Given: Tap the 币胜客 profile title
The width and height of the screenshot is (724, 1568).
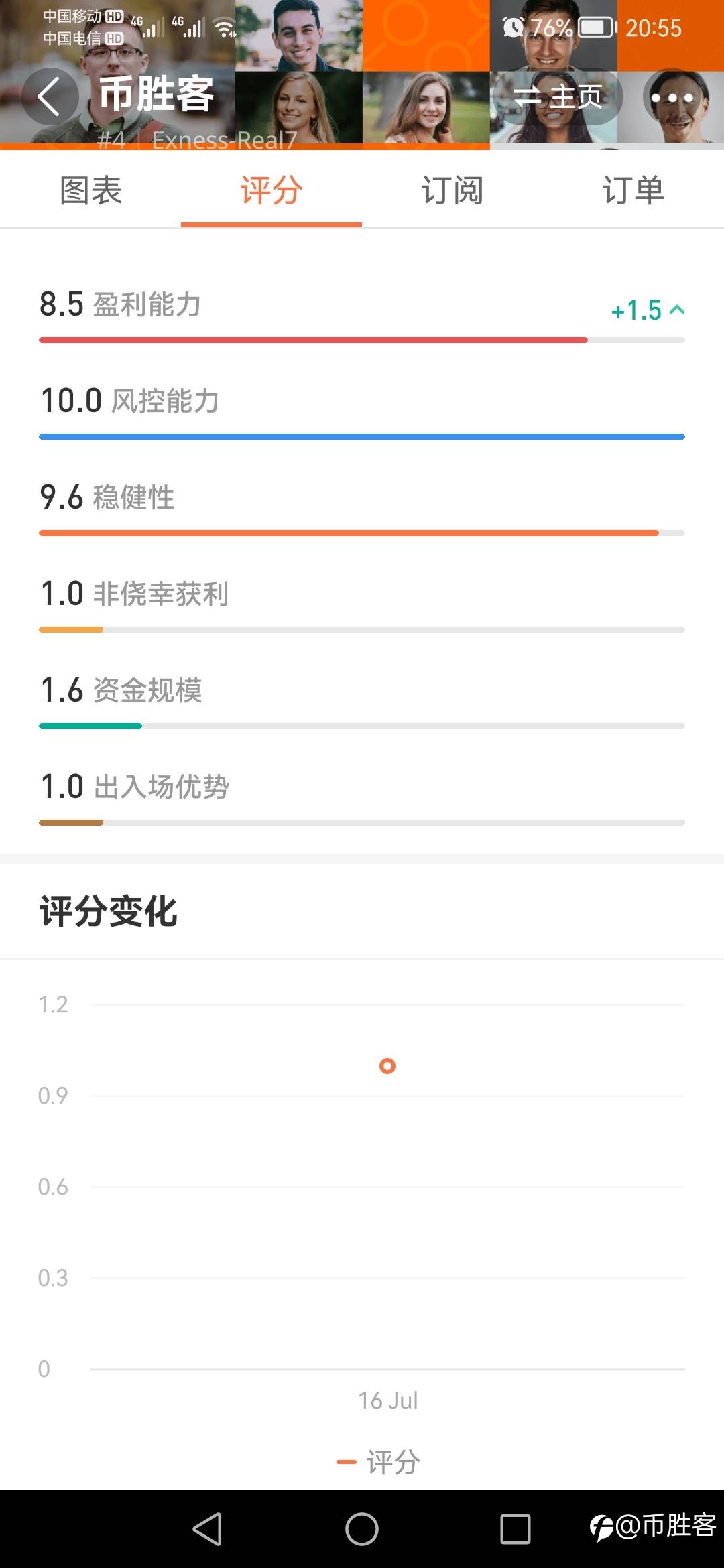Looking at the screenshot, I should (156, 94).
